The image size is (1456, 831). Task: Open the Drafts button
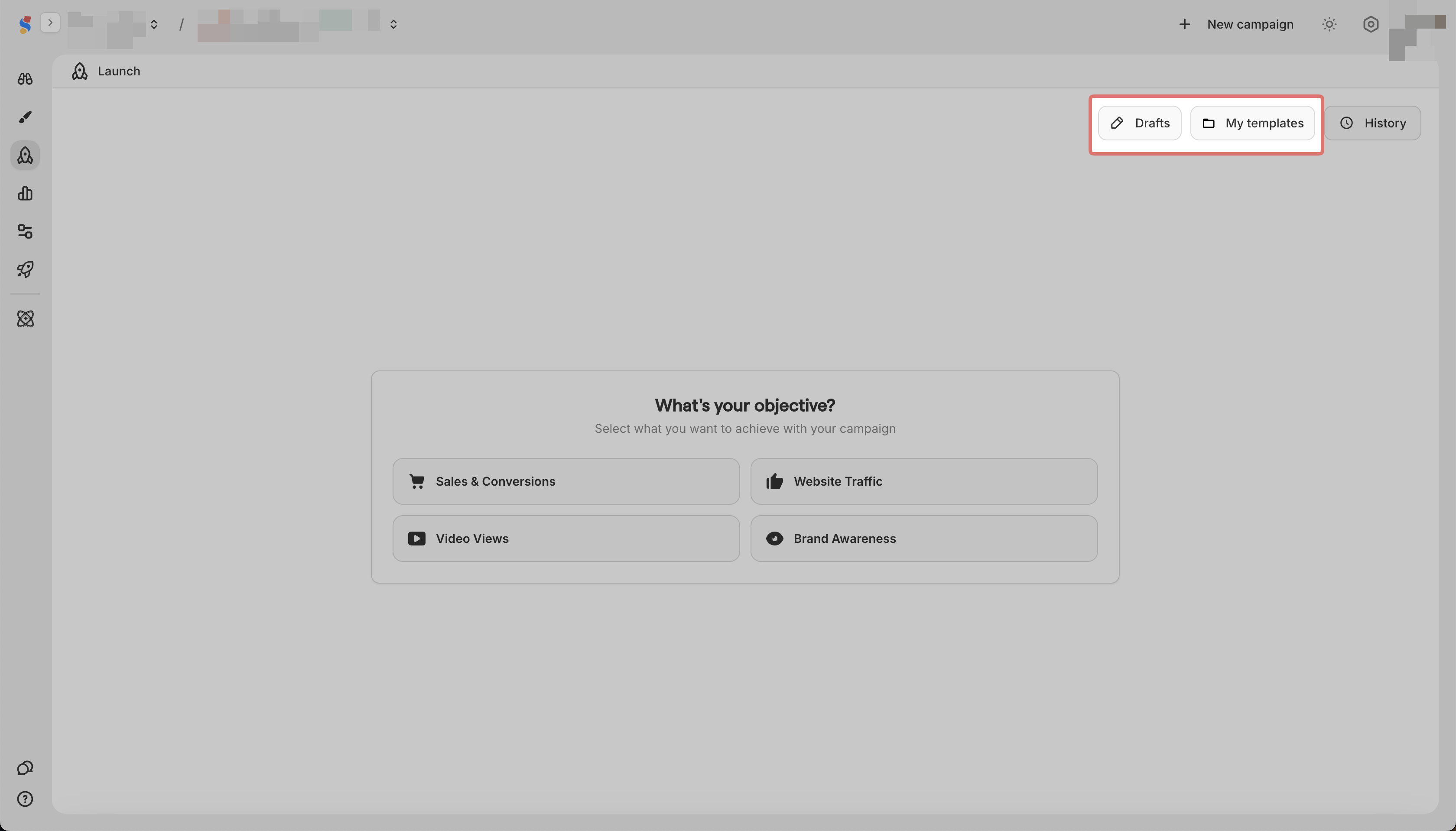pos(1139,123)
